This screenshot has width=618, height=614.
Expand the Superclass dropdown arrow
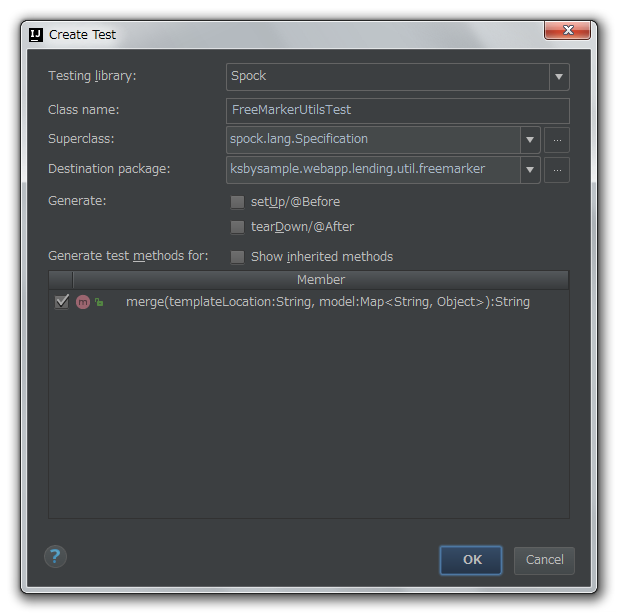(530, 140)
